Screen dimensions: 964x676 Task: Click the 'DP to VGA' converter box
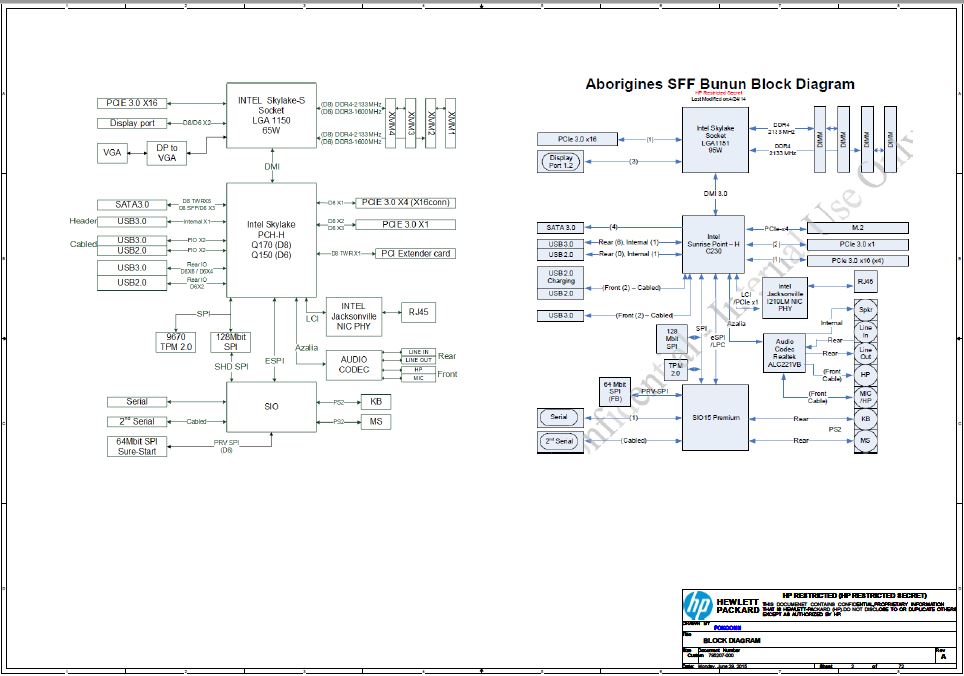(x=167, y=153)
